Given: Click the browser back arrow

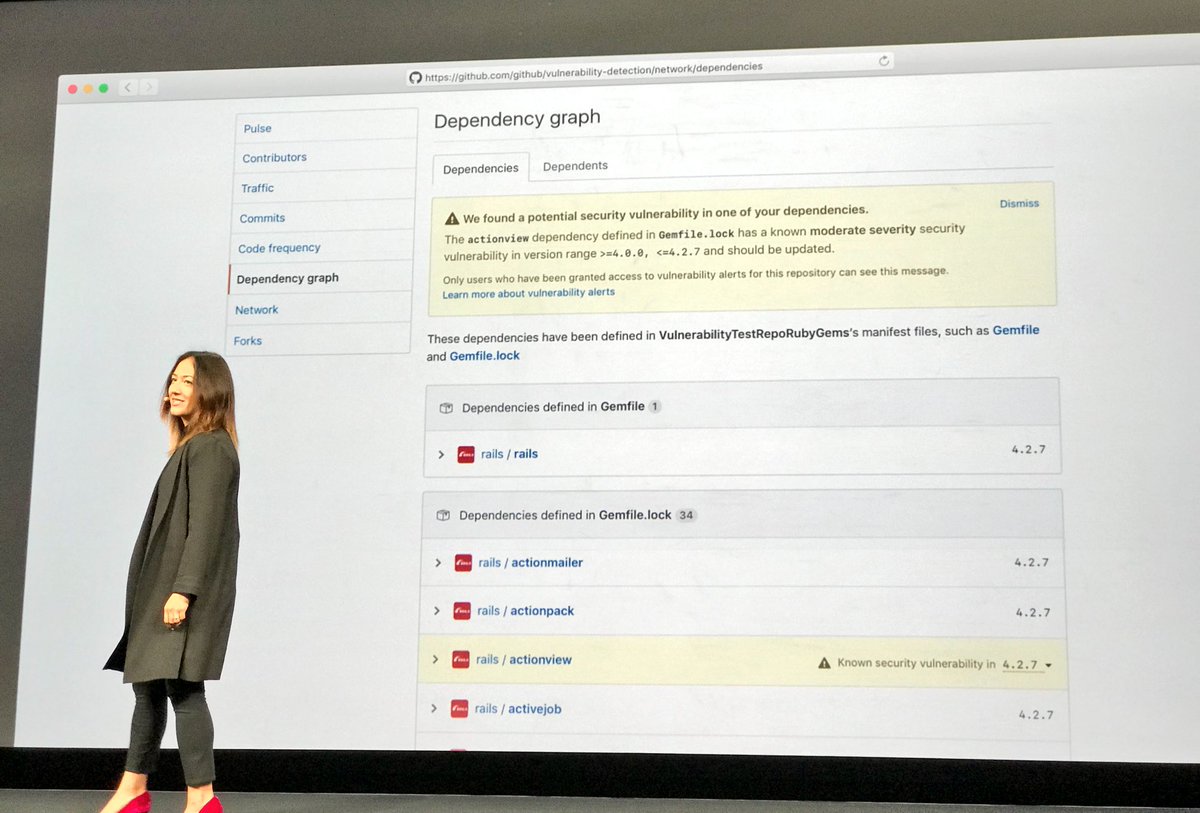Looking at the screenshot, I should coord(128,88).
